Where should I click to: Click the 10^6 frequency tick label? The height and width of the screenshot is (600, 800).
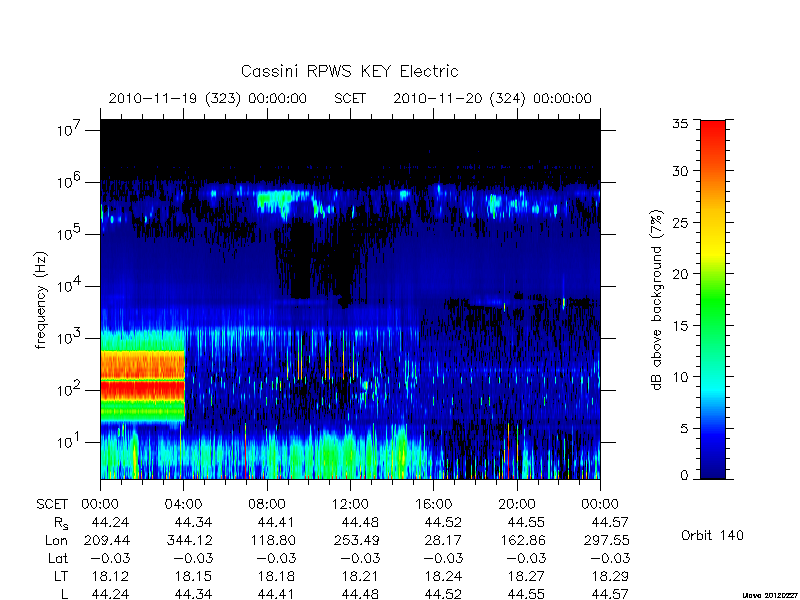pos(70,181)
